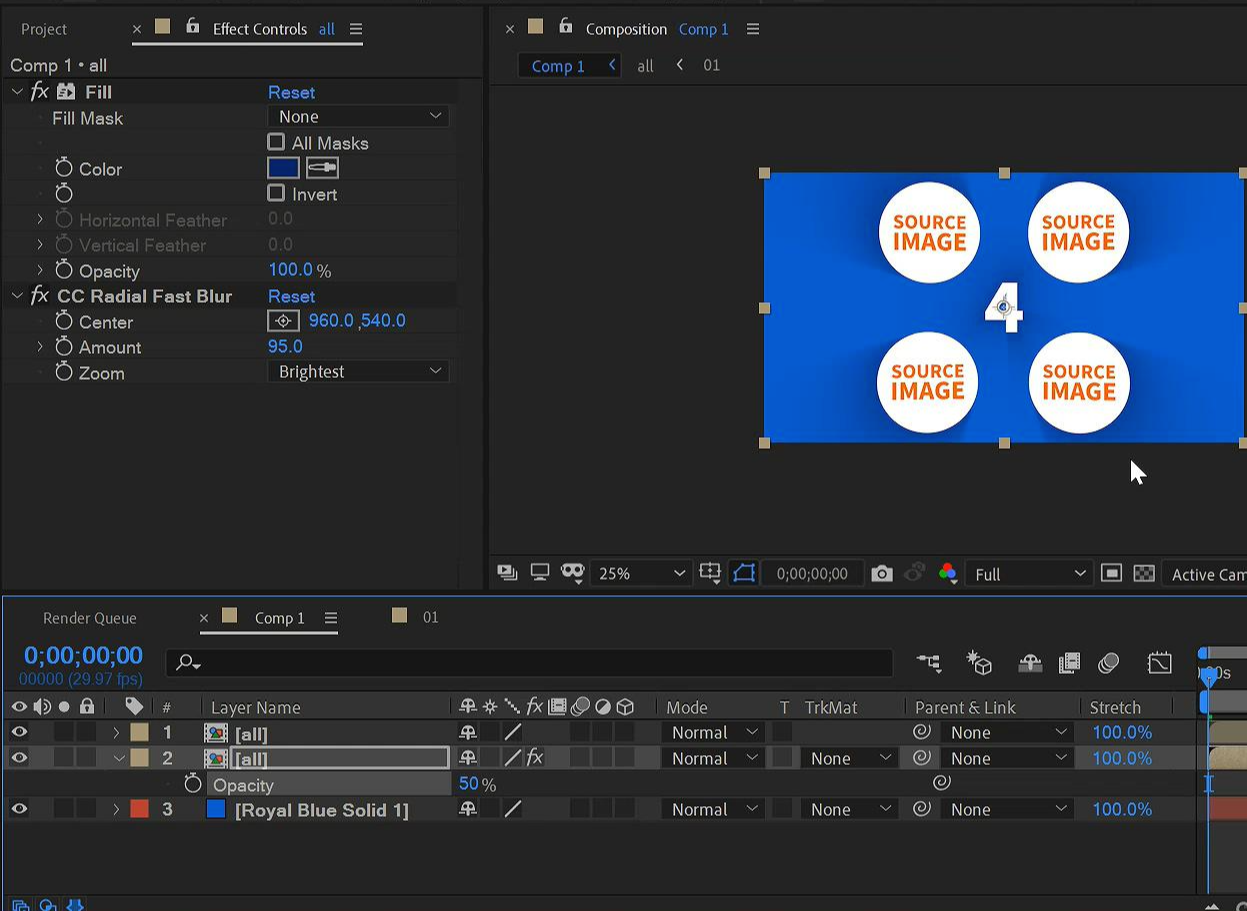Open Show Channel color management icon
The width and height of the screenshot is (1247, 911).
point(948,573)
